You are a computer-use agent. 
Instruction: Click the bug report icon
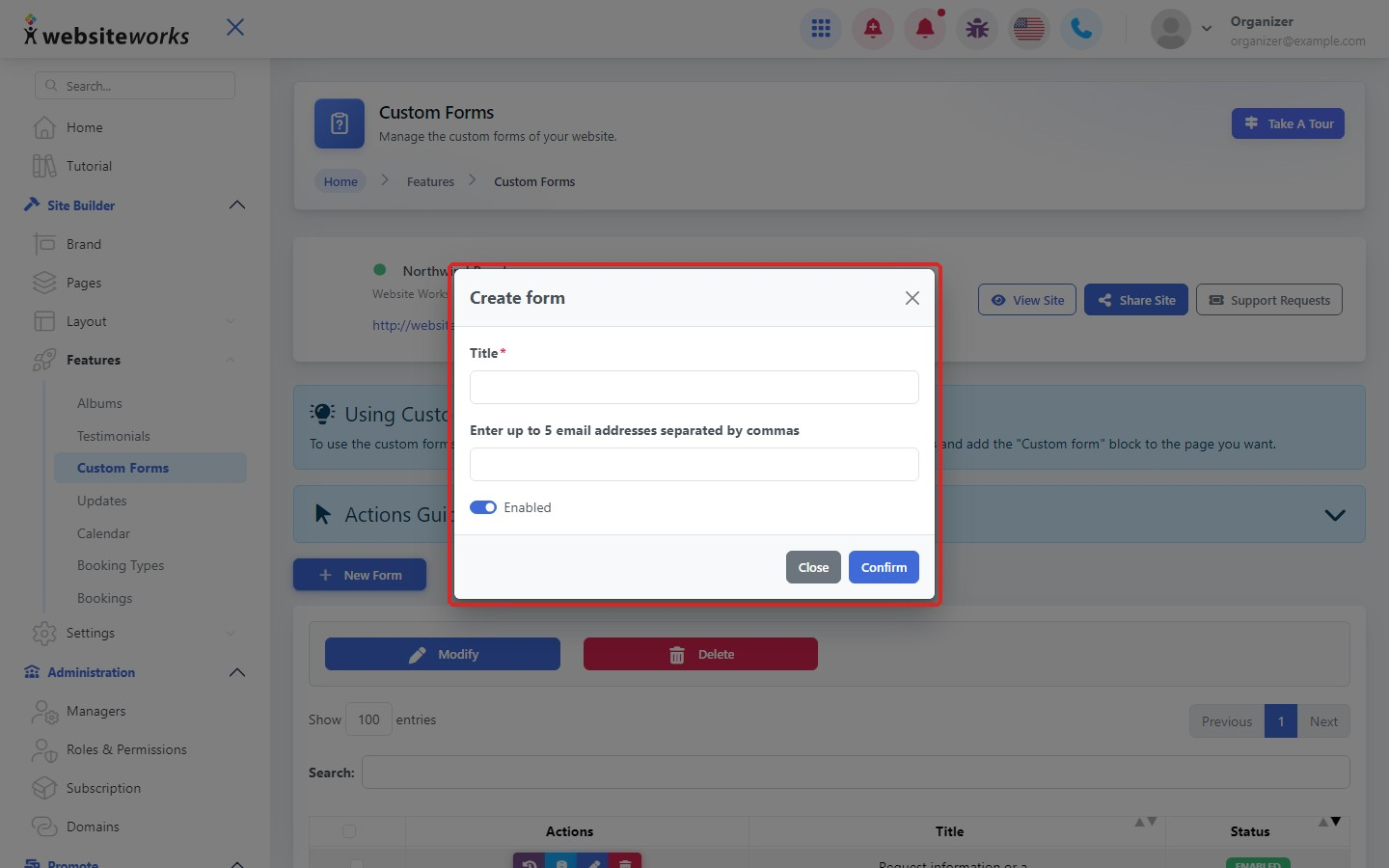tap(977, 29)
